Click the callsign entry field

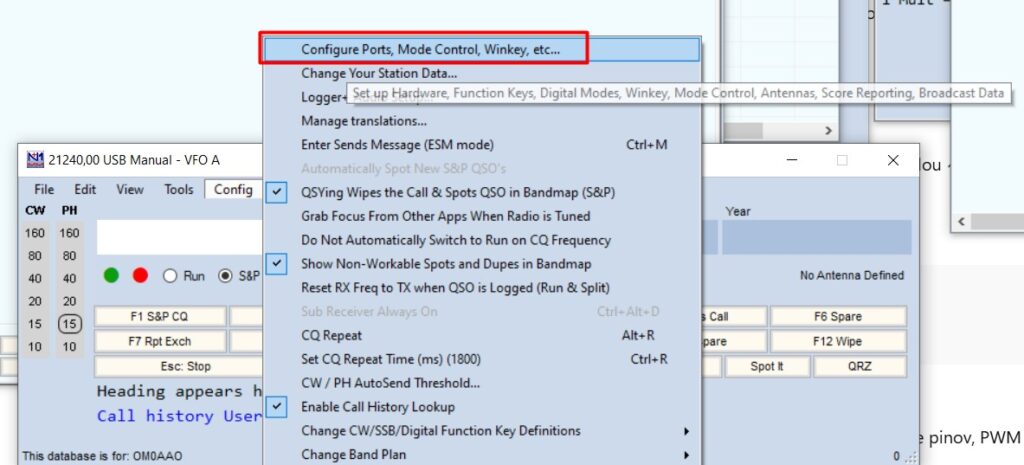(x=180, y=237)
